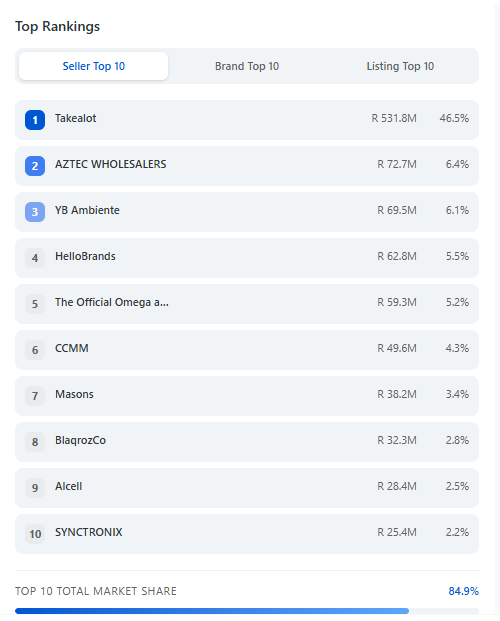This screenshot has width=500, height=621.
Task: Select the Takealot seller name
Action: coord(76,118)
